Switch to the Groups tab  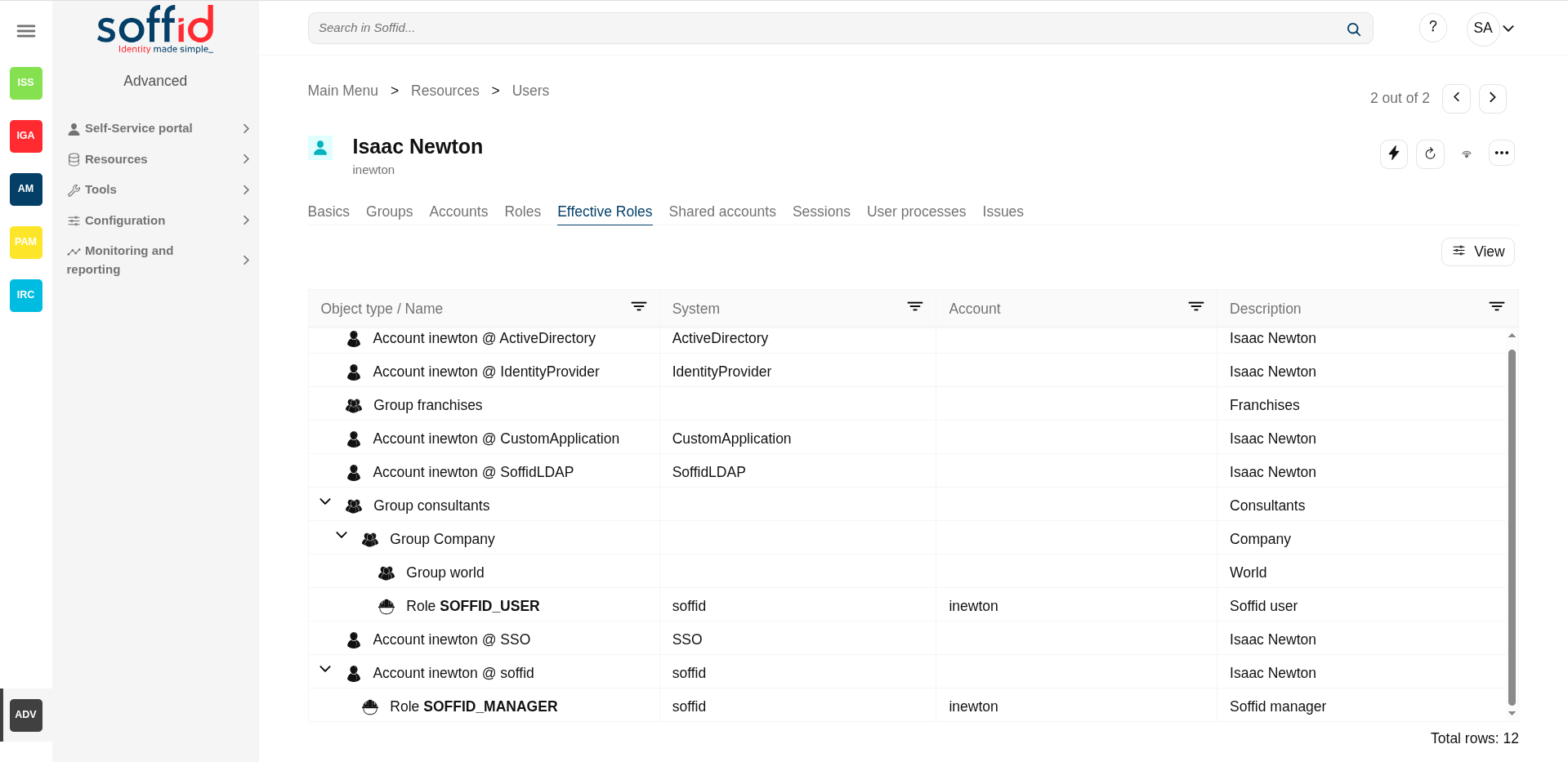(390, 212)
